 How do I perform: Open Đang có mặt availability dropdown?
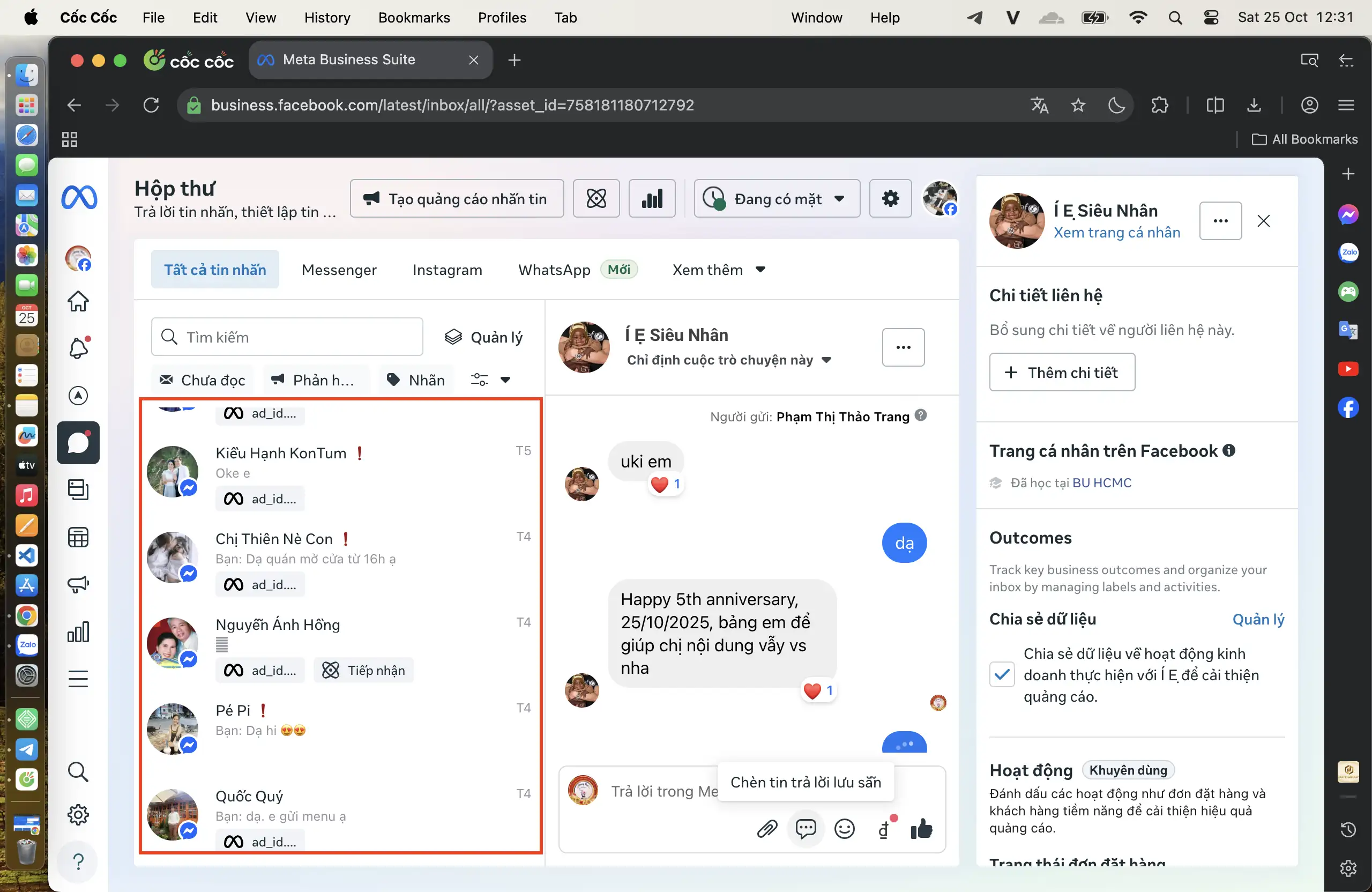click(x=777, y=199)
